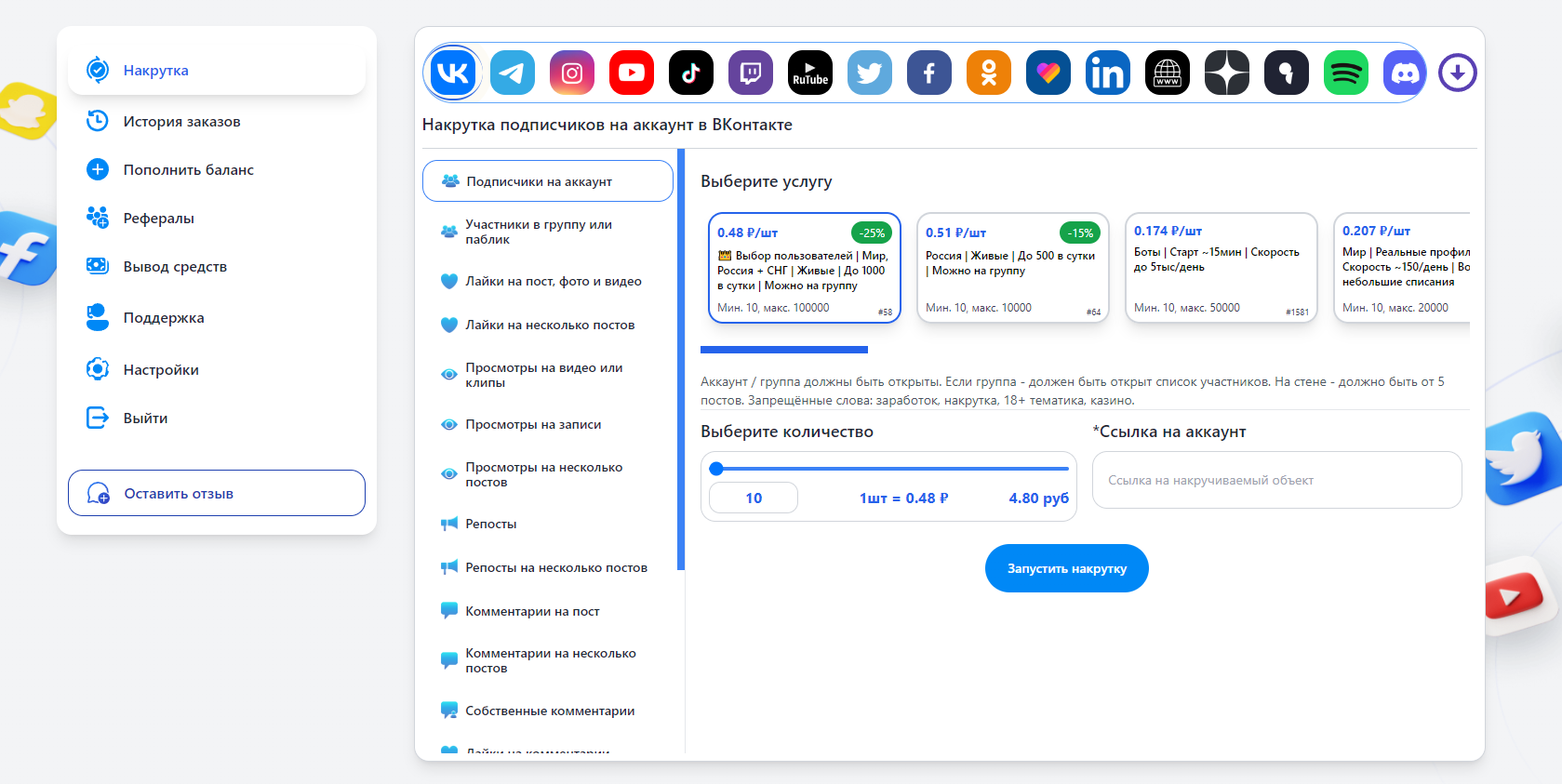Select the RuTube icon

coord(810,73)
